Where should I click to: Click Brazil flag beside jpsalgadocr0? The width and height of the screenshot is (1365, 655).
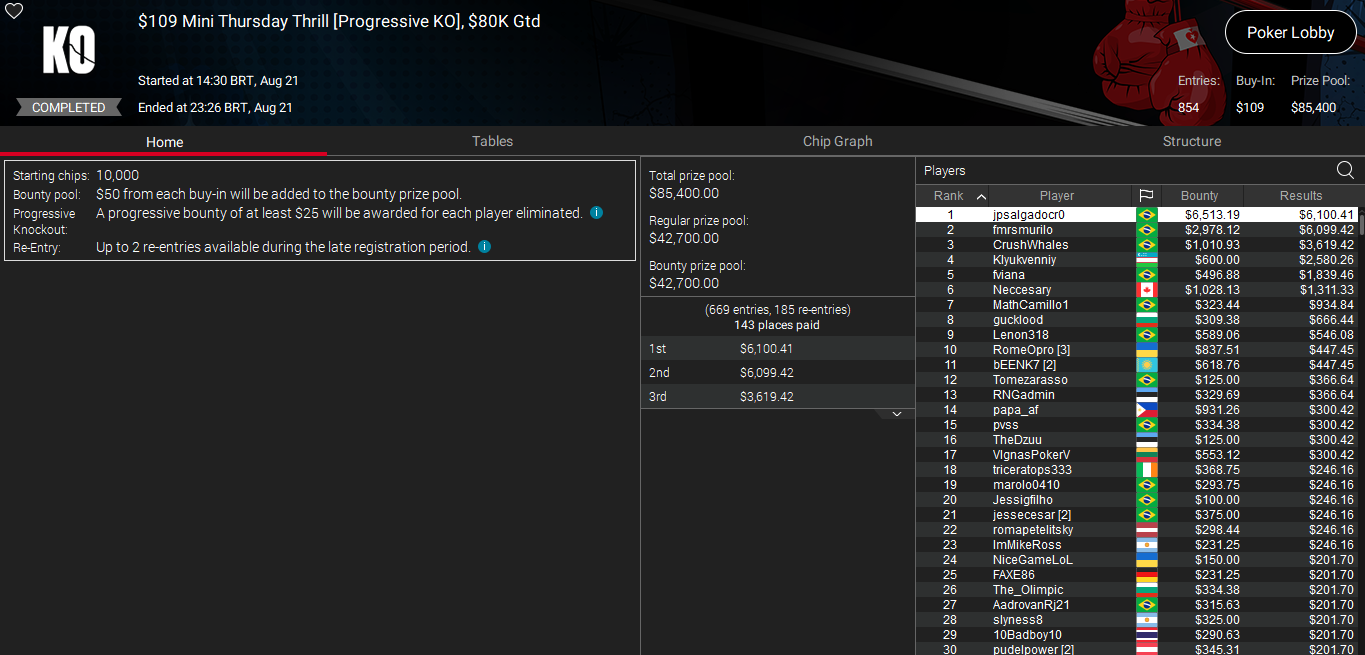(x=1147, y=215)
